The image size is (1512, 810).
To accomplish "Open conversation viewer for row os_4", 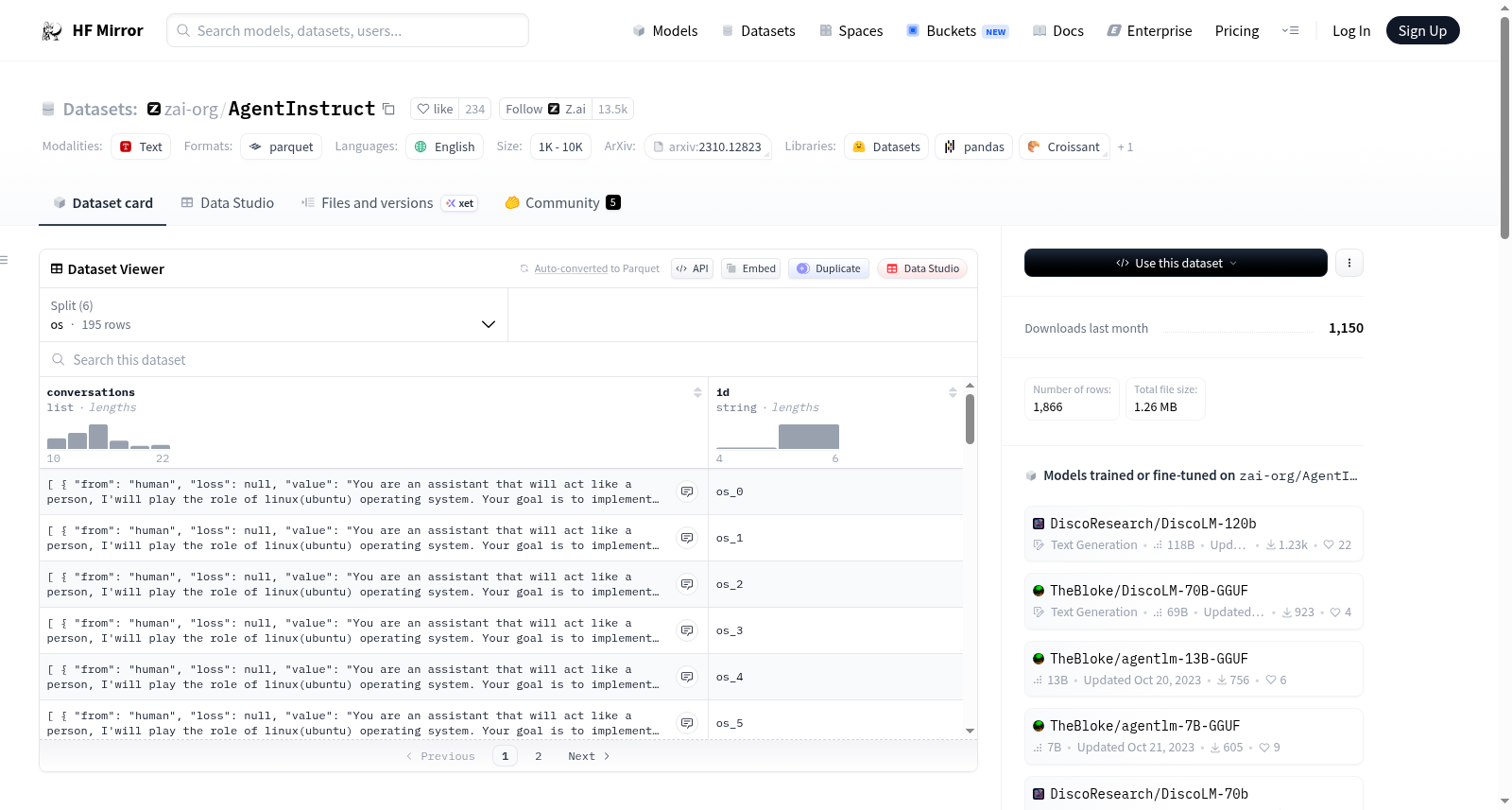I will click(x=687, y=677).
